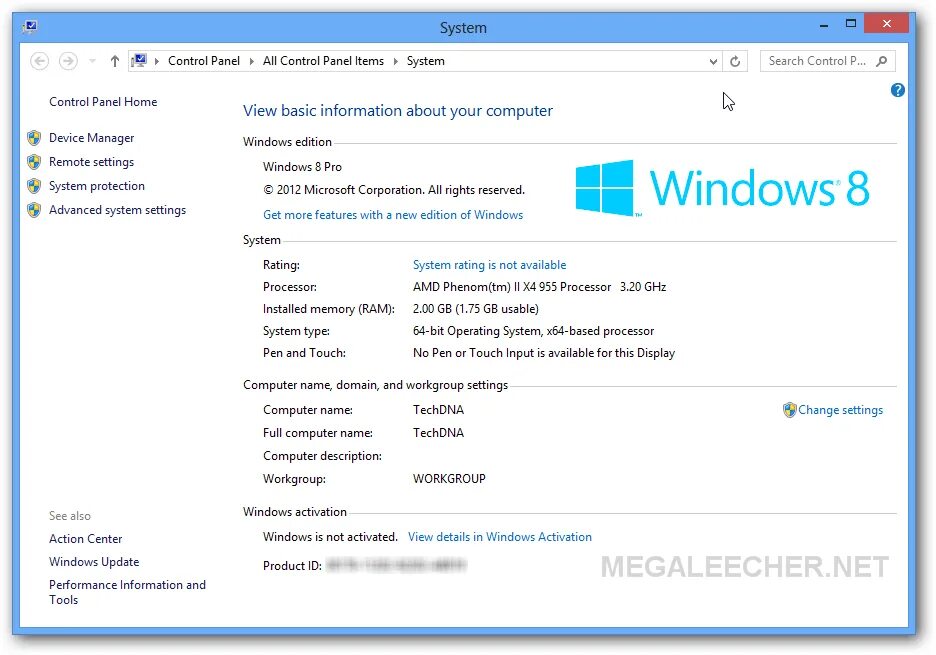Viewport: 936px width, 655px height.
Task: Click the View basic information heading
Action: pyautogui.click(x=398, y=111)
